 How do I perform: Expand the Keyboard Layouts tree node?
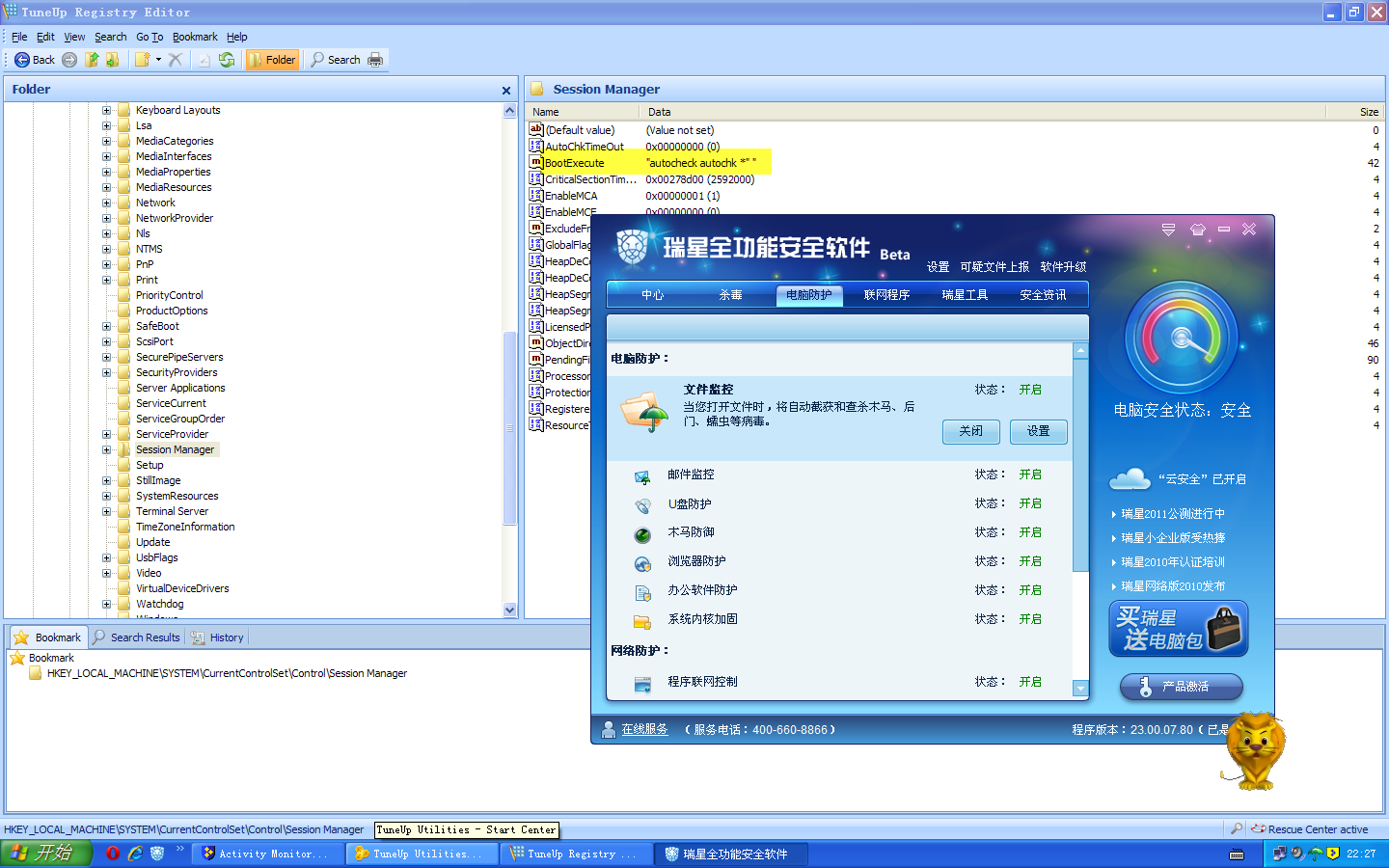click(x=106, y=111)
